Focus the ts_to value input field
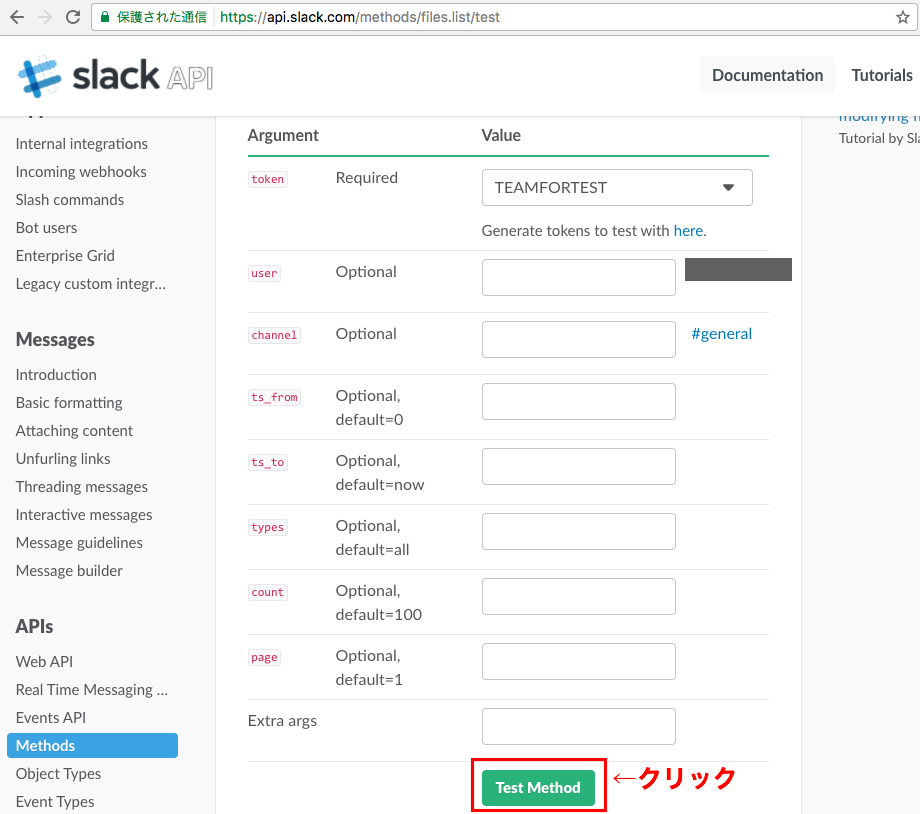 (579, 467)
